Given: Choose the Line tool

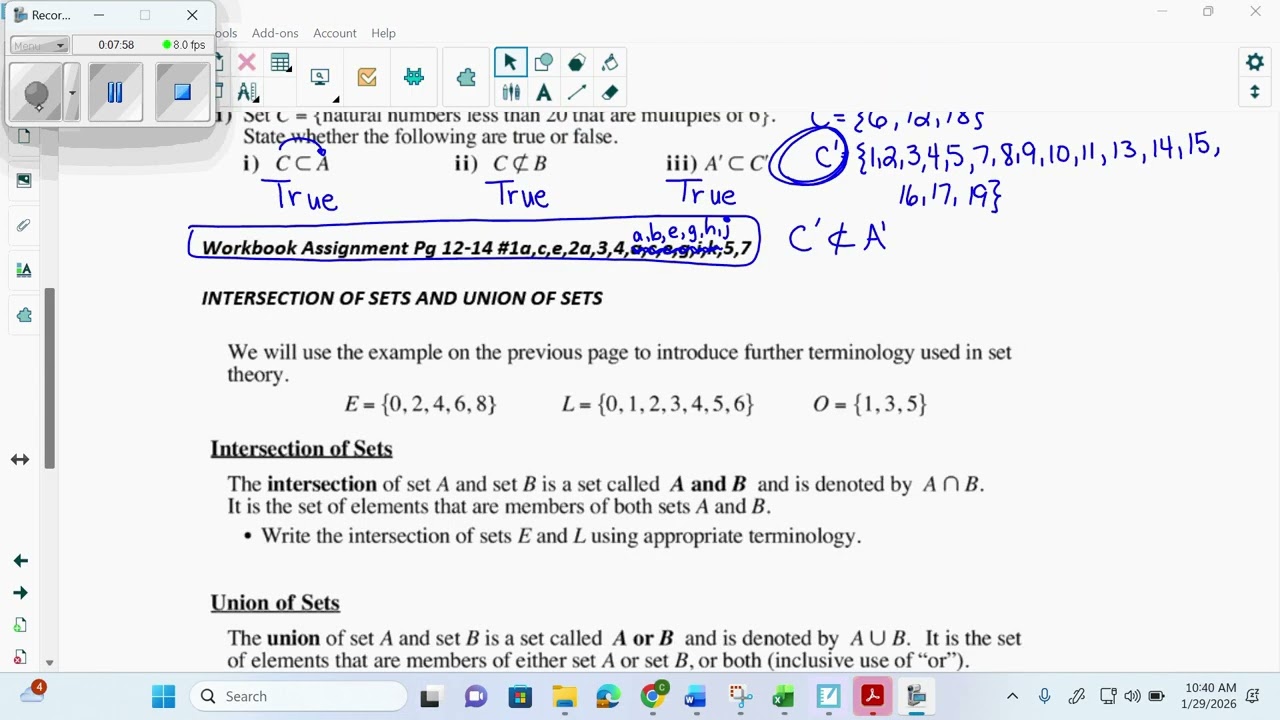Looking at the screenshot, I should 577,92.
